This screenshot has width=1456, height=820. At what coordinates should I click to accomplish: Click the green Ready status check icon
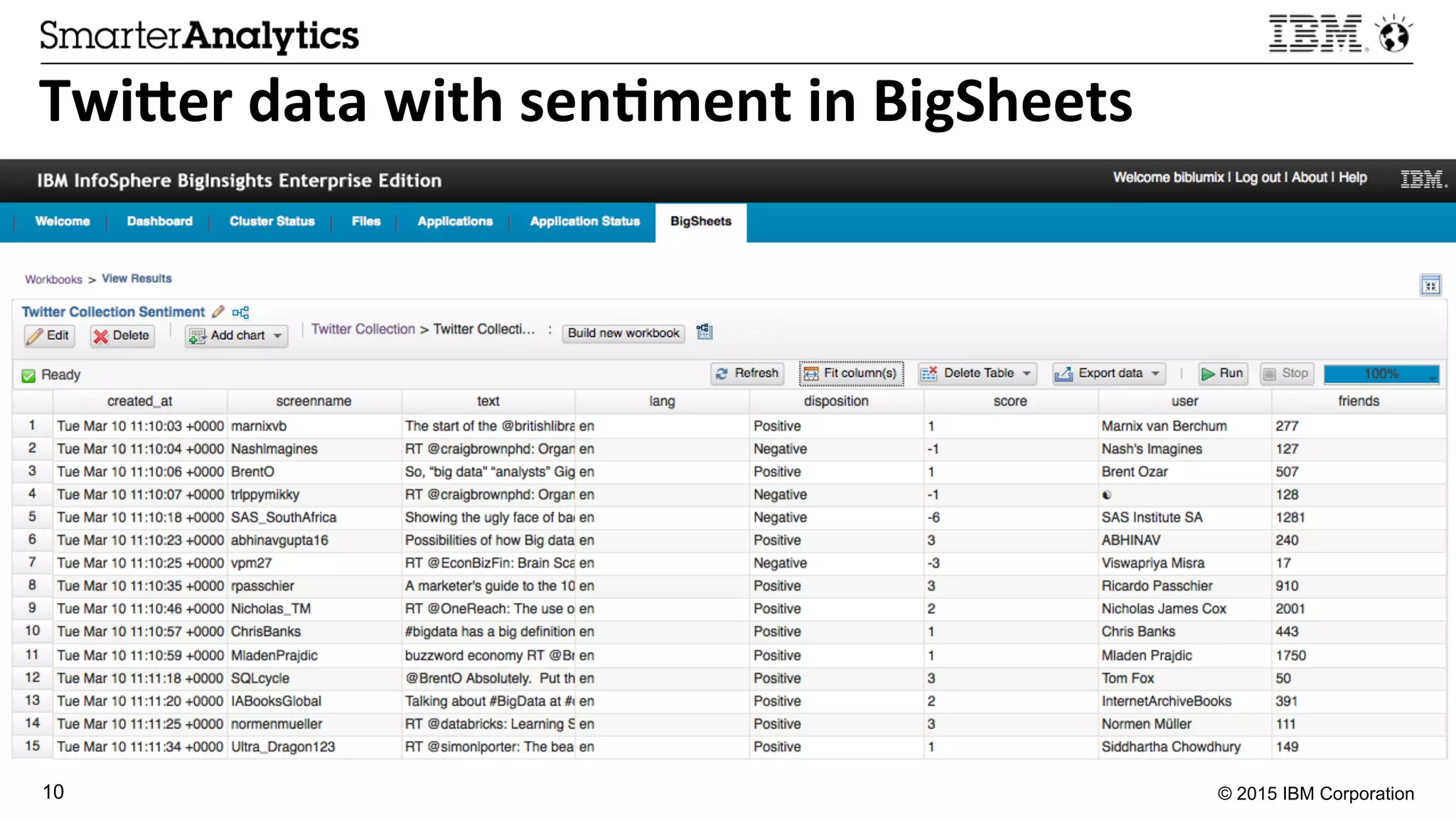[x=28, y=376]
